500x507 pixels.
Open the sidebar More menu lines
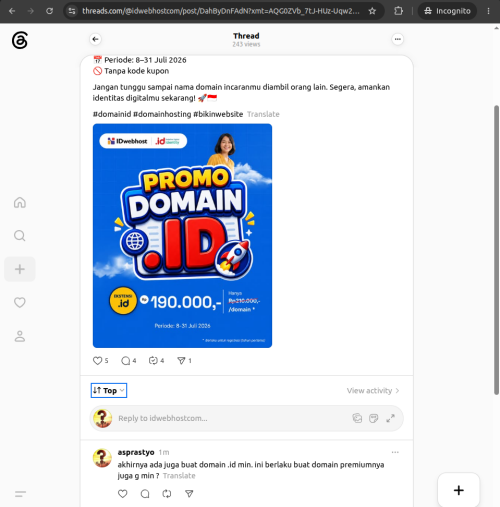click(x=20, y=494)
